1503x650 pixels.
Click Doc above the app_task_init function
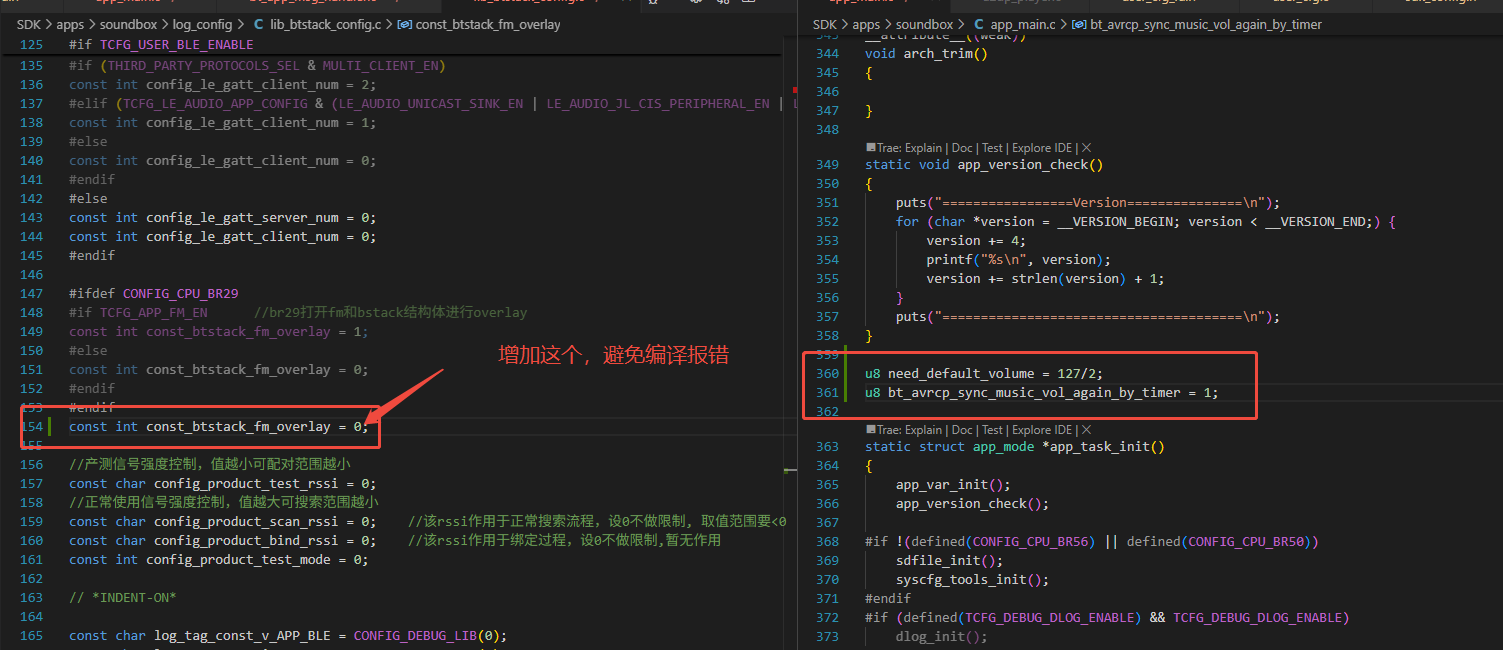pos(962,430)
